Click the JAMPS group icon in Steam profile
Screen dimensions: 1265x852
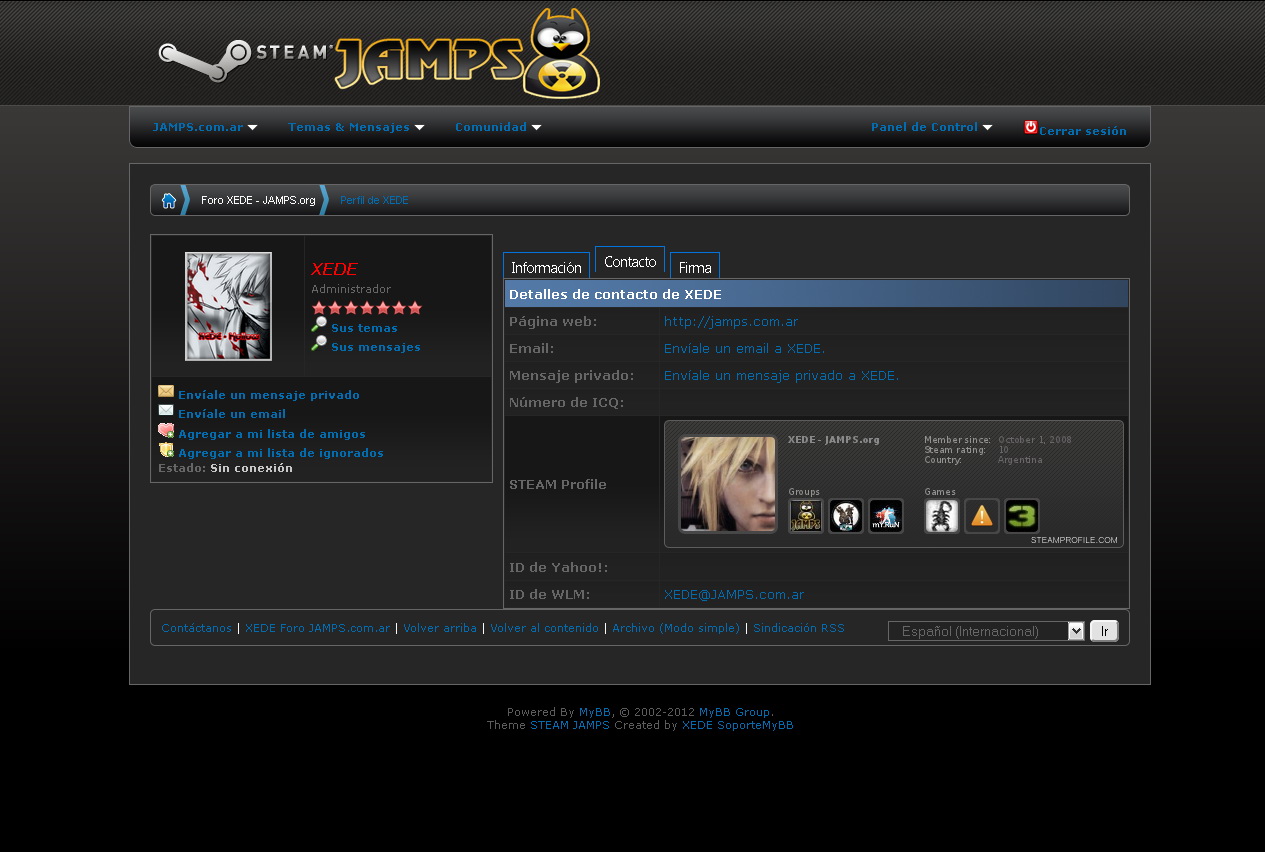806,516
